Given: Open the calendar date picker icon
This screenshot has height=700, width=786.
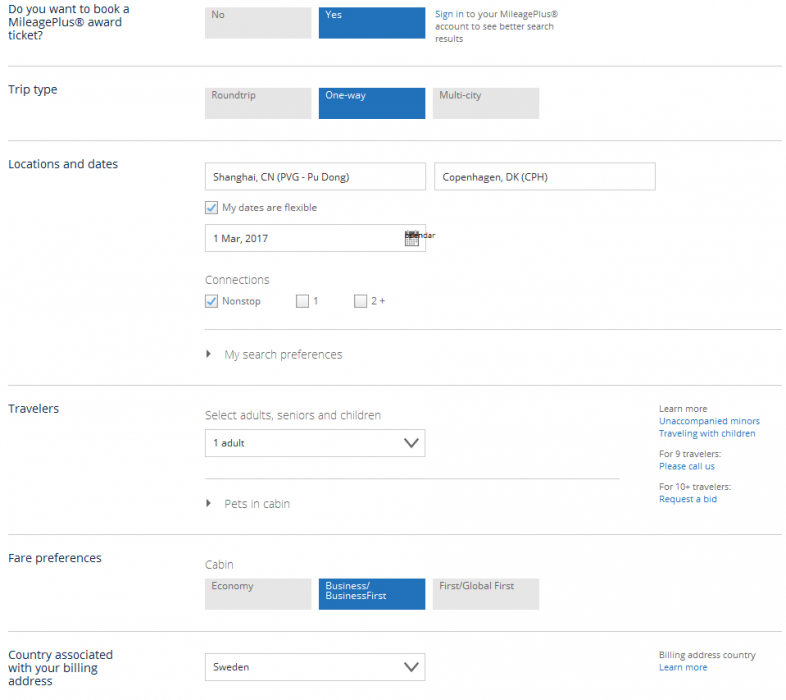Looking at the screenshot, I should point(411,239).
